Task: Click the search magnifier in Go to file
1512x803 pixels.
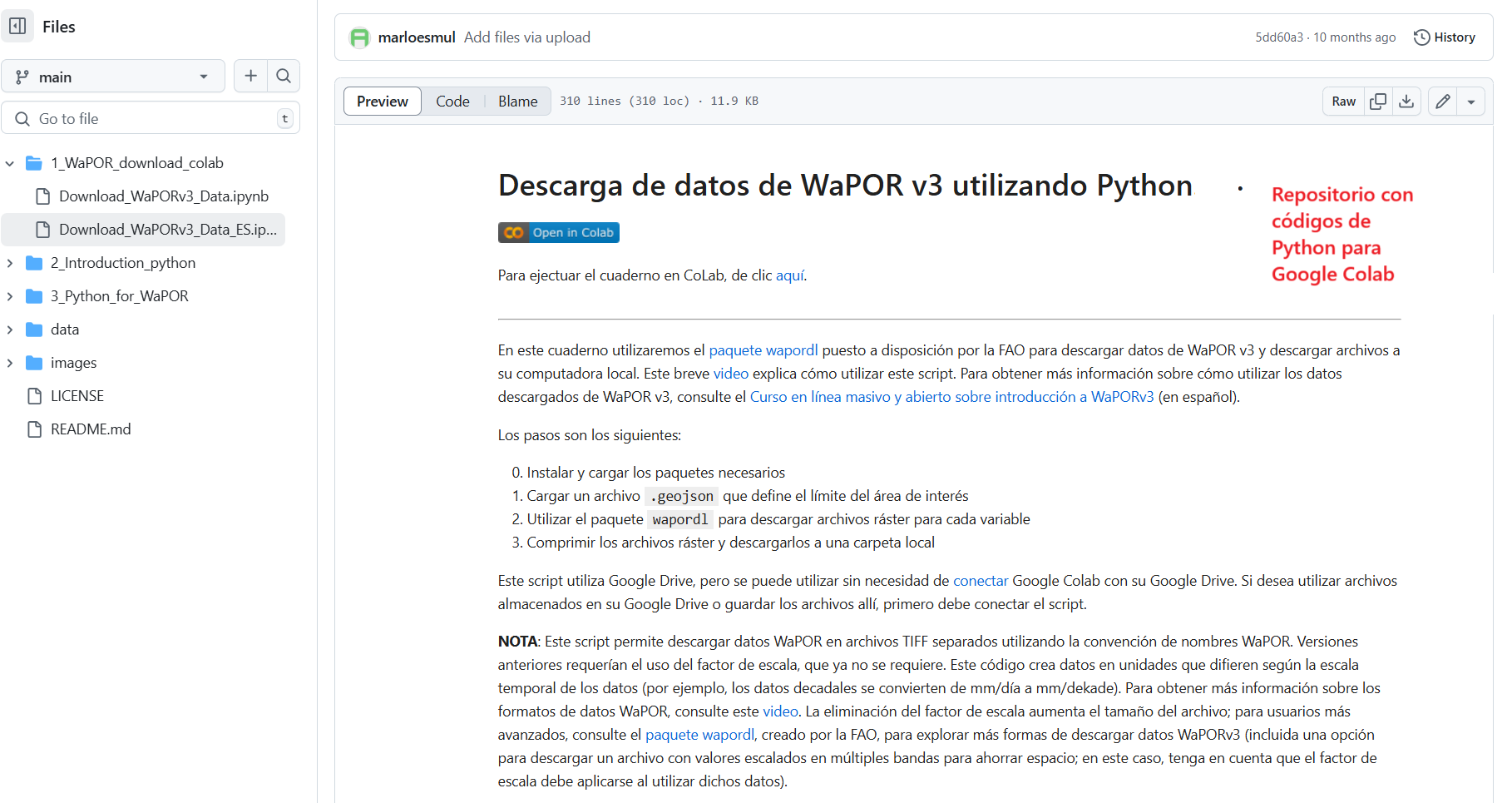Action: coord(22,119)
